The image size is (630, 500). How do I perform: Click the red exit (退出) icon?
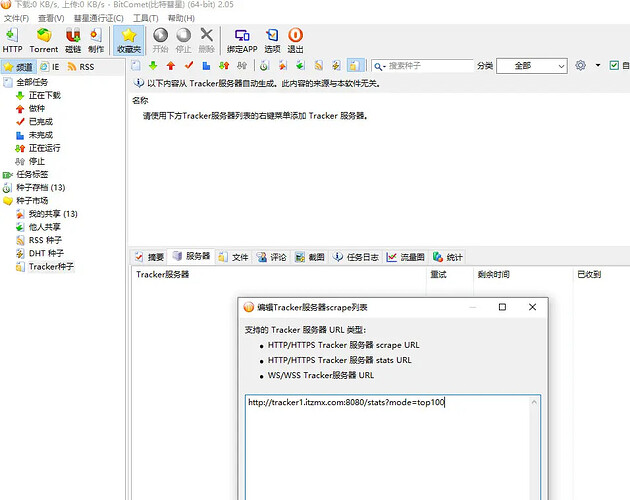point(295,40)
